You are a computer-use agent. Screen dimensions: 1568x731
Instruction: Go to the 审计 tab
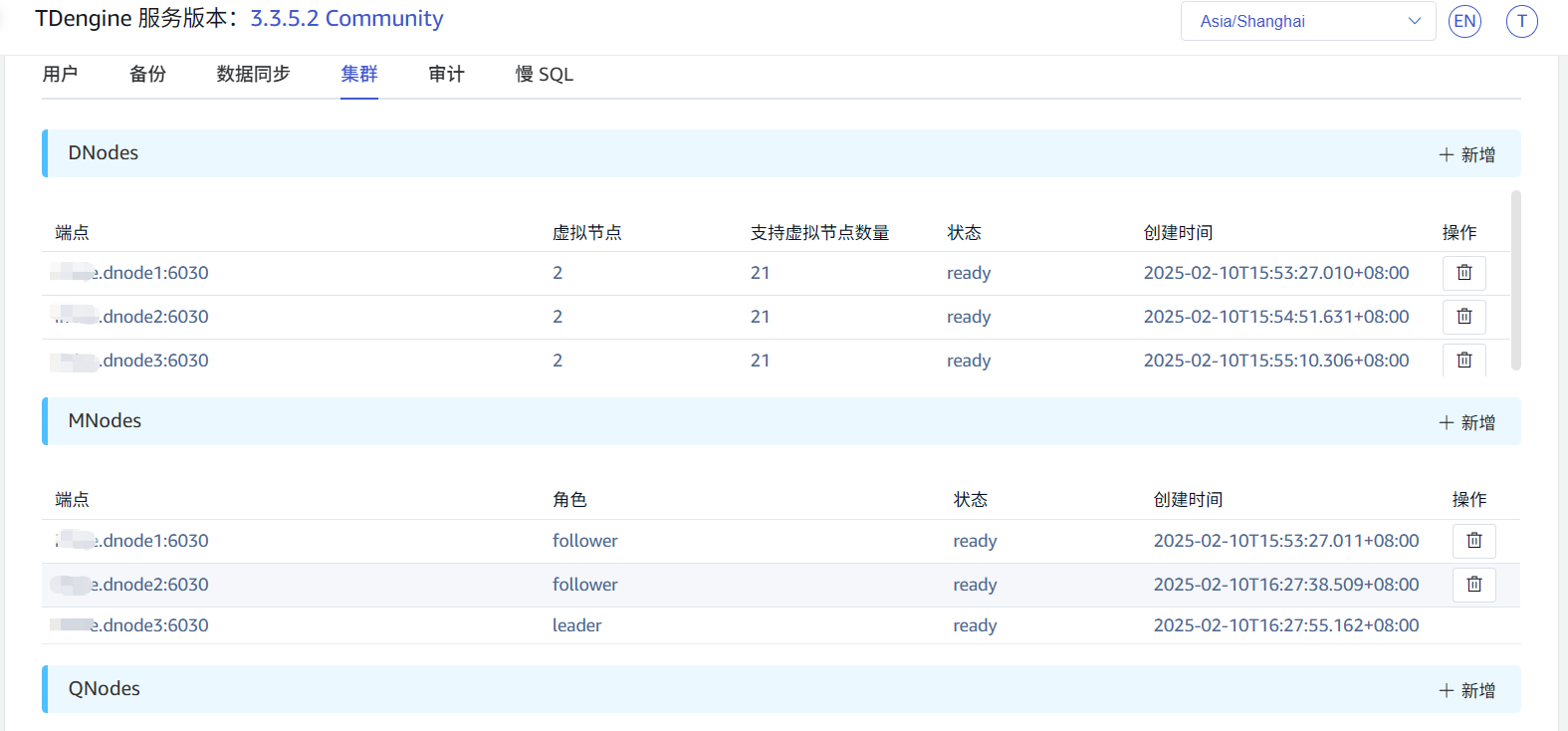pos(446,74)
